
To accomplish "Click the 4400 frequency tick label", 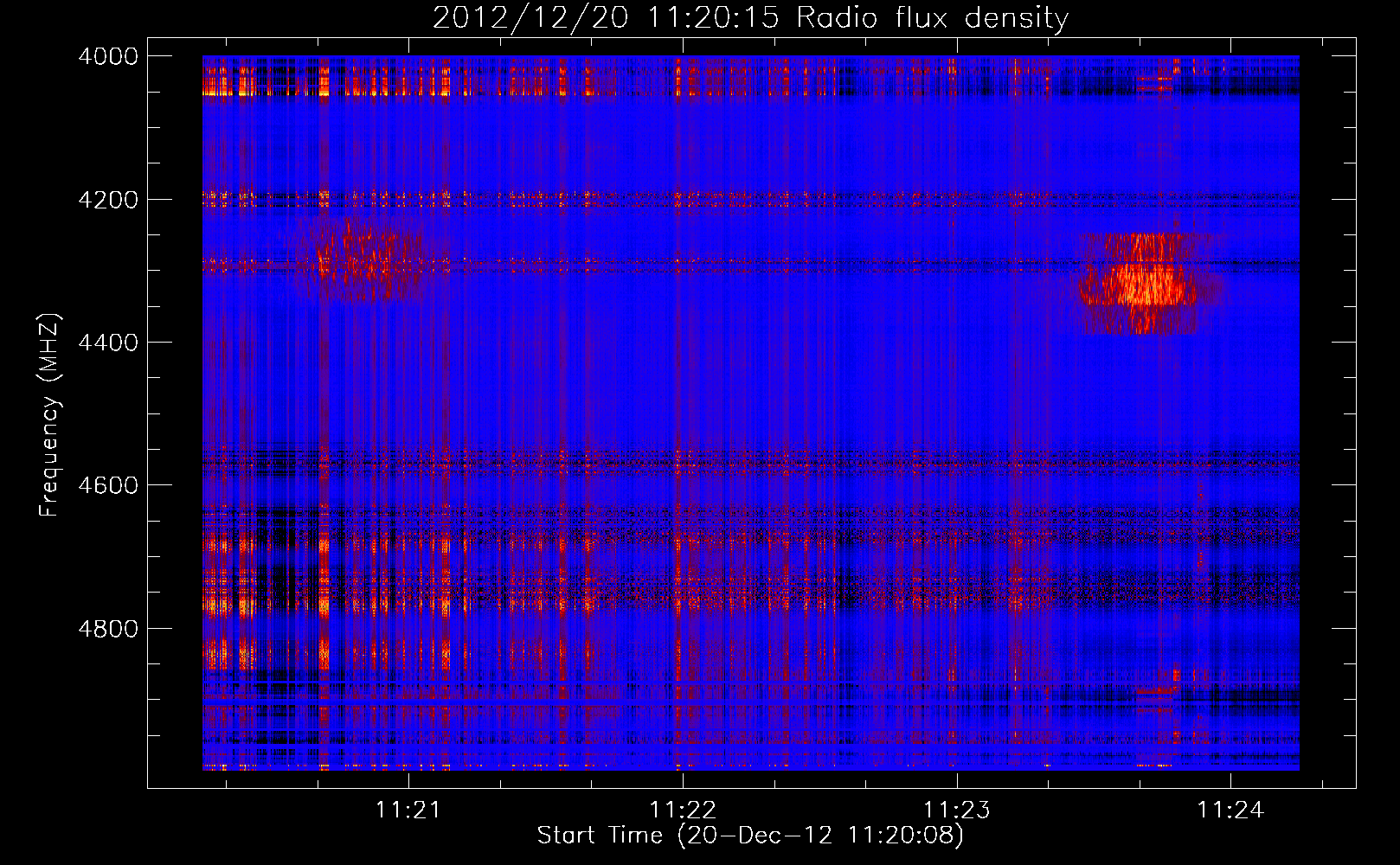I will (x=108, y=343).
